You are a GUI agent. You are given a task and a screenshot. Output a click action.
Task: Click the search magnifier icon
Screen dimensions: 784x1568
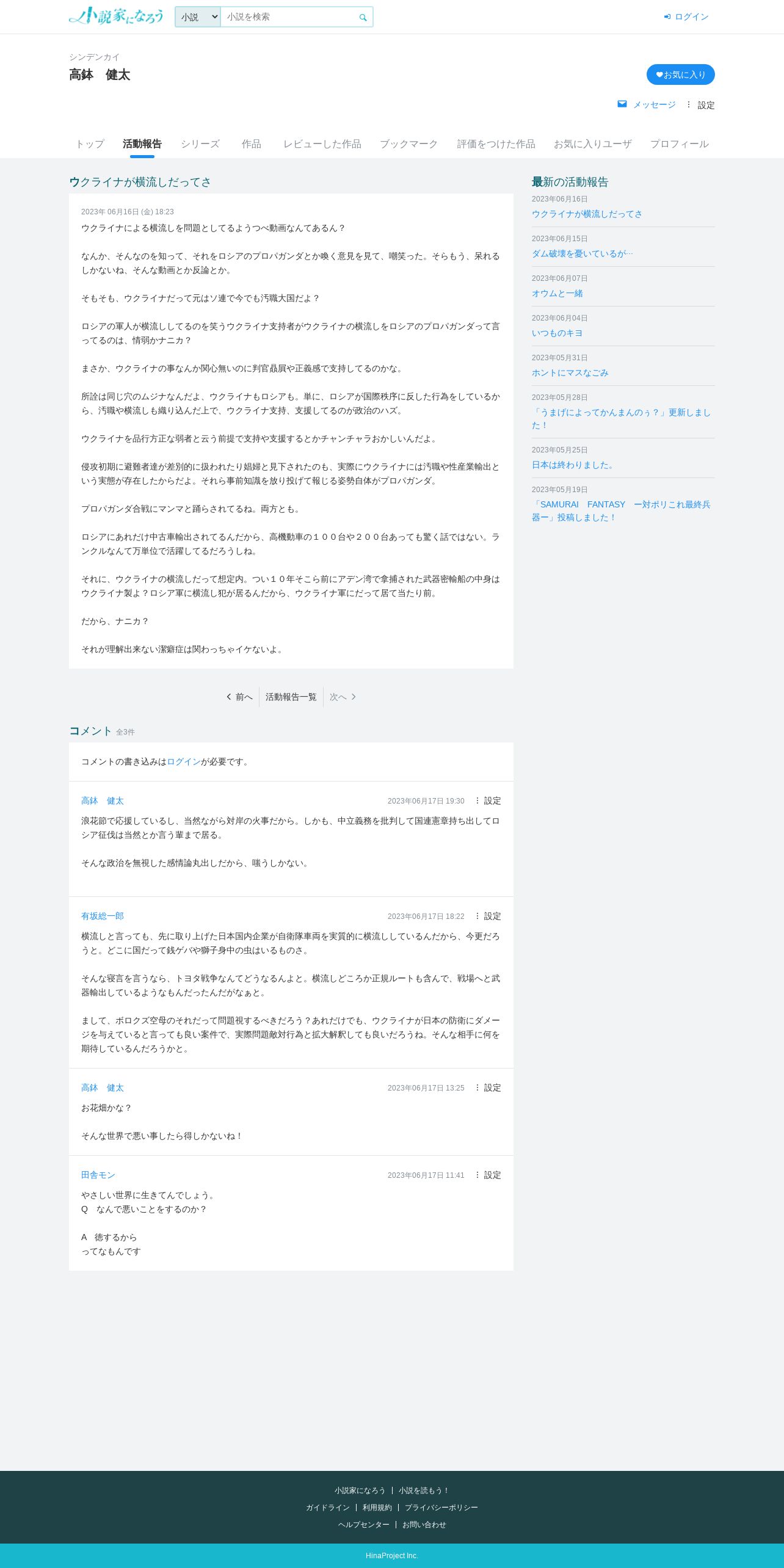(x=363, y=17)
